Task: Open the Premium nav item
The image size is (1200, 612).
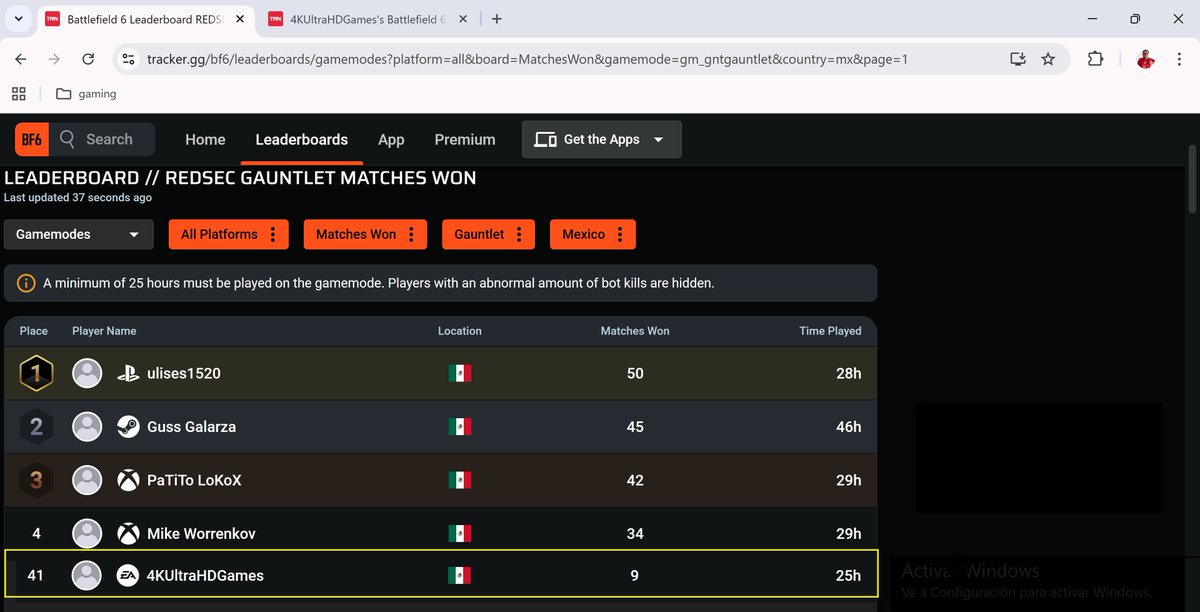Action: point(465,140)
